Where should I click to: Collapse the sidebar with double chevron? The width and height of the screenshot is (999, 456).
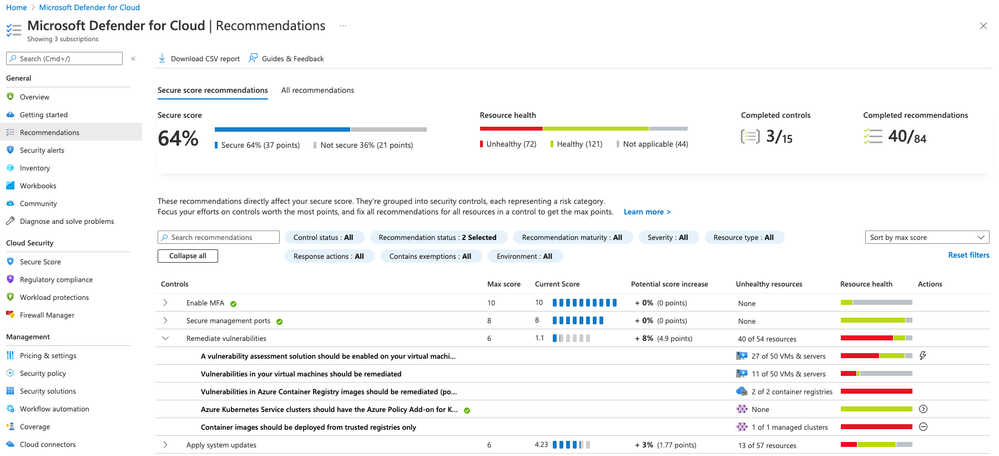[x=133, y=59]
